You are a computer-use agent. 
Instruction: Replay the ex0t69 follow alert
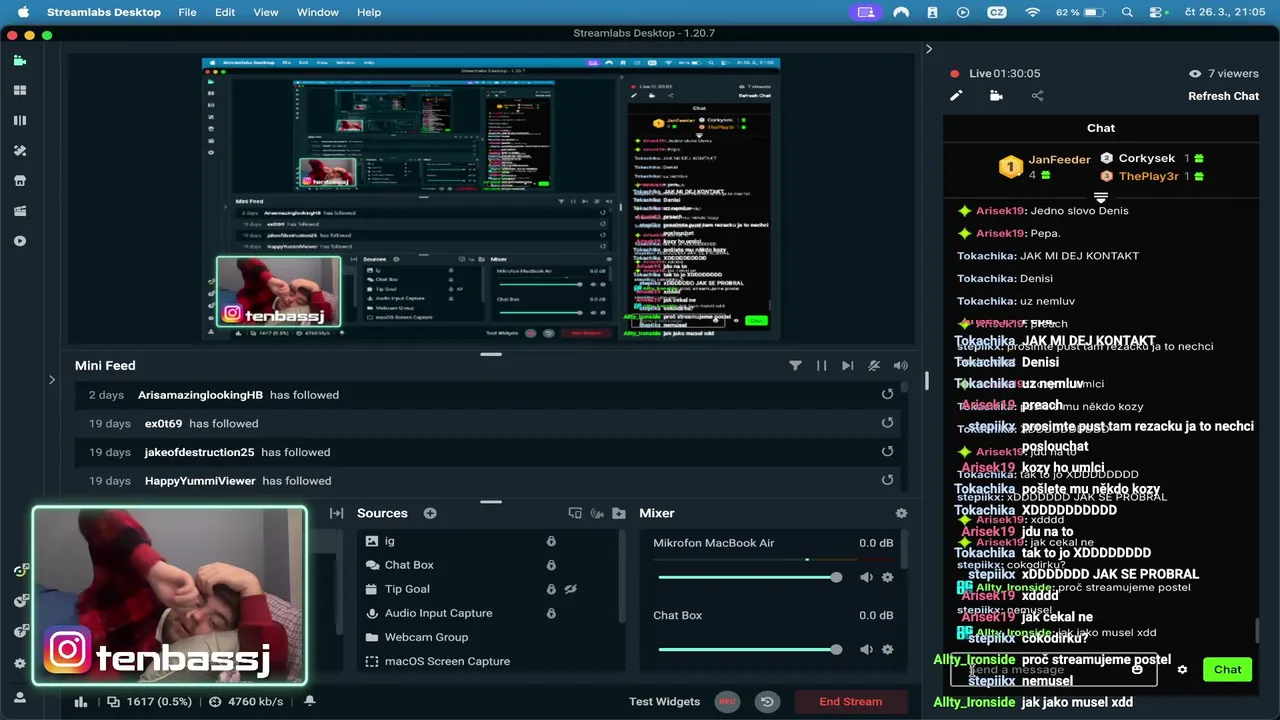(887, 423)
